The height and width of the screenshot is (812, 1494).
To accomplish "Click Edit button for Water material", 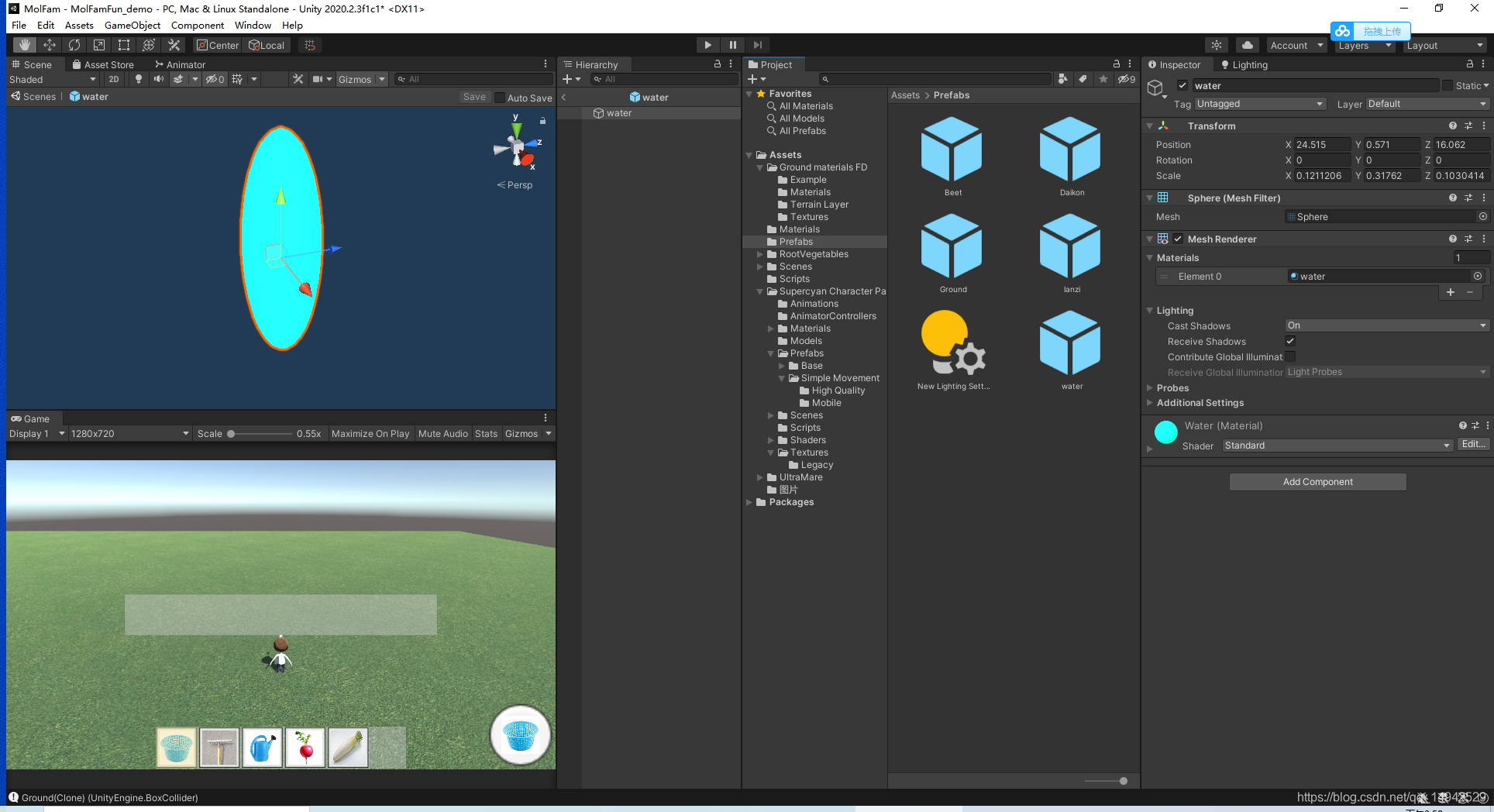I will (1473, 445).
